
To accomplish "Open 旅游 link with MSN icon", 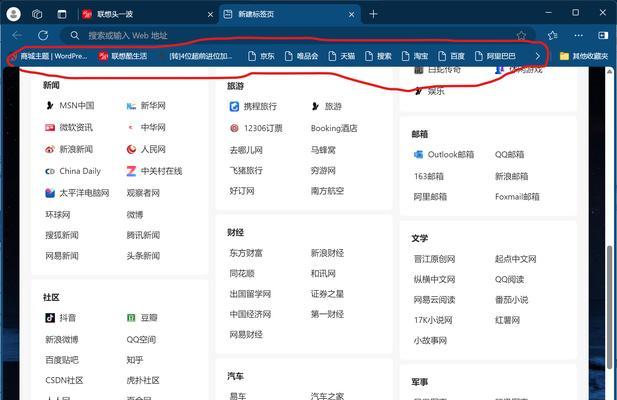I will (x=327, y=106).
